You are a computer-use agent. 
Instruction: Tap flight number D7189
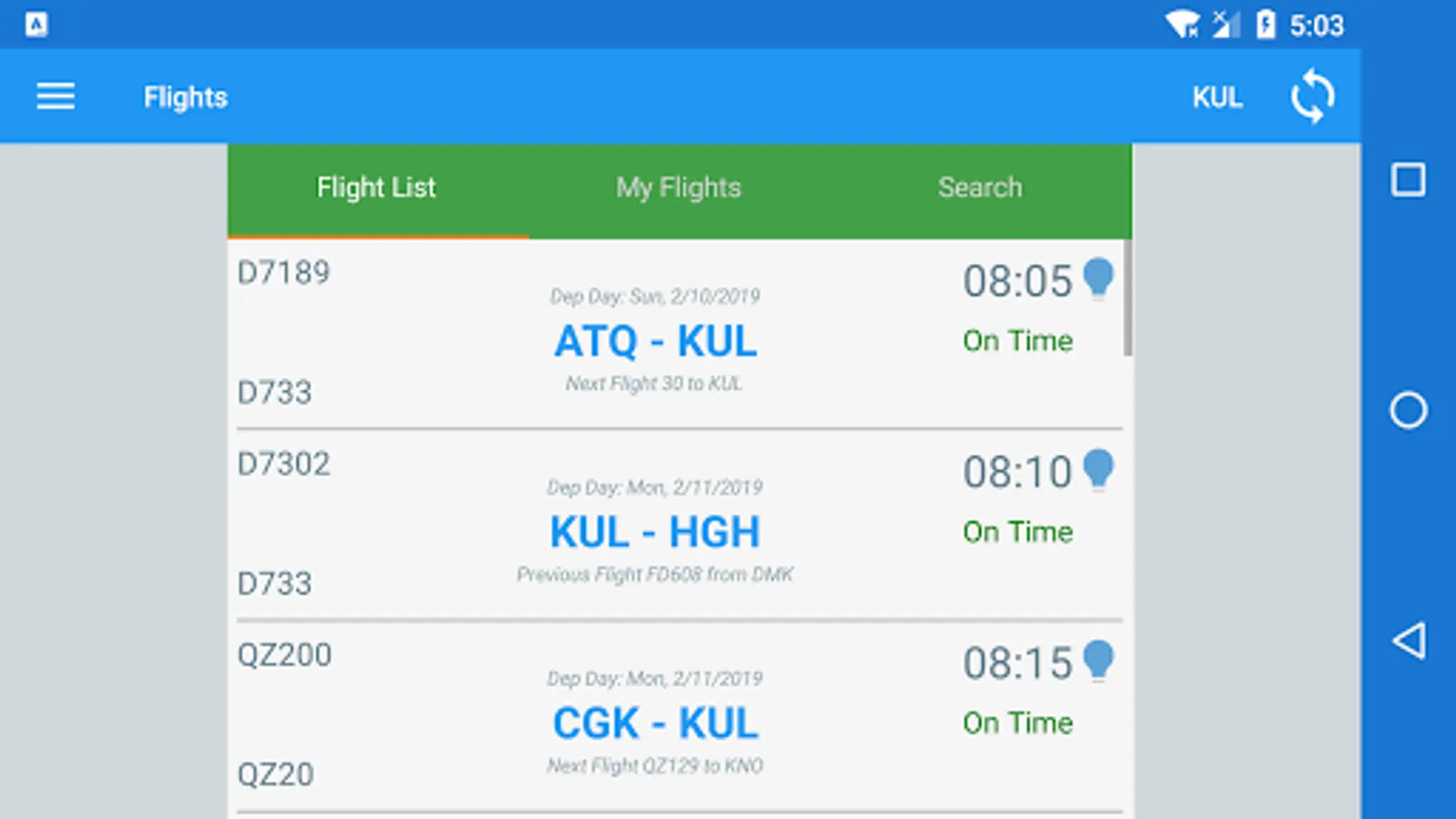[x=283, y=273]
